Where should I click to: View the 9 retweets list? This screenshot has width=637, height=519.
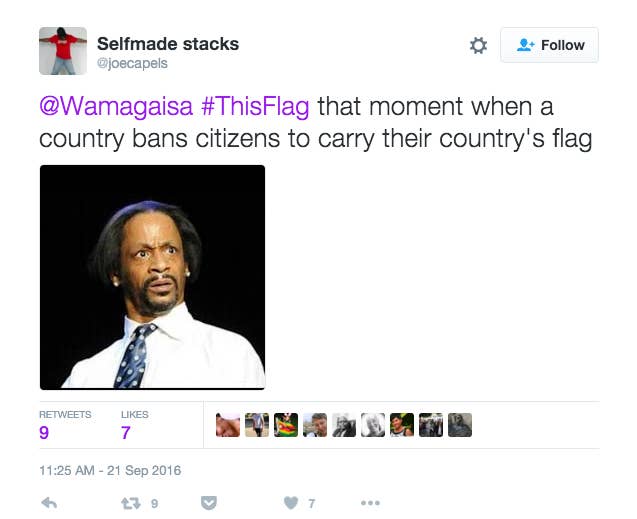click(65, 425)
